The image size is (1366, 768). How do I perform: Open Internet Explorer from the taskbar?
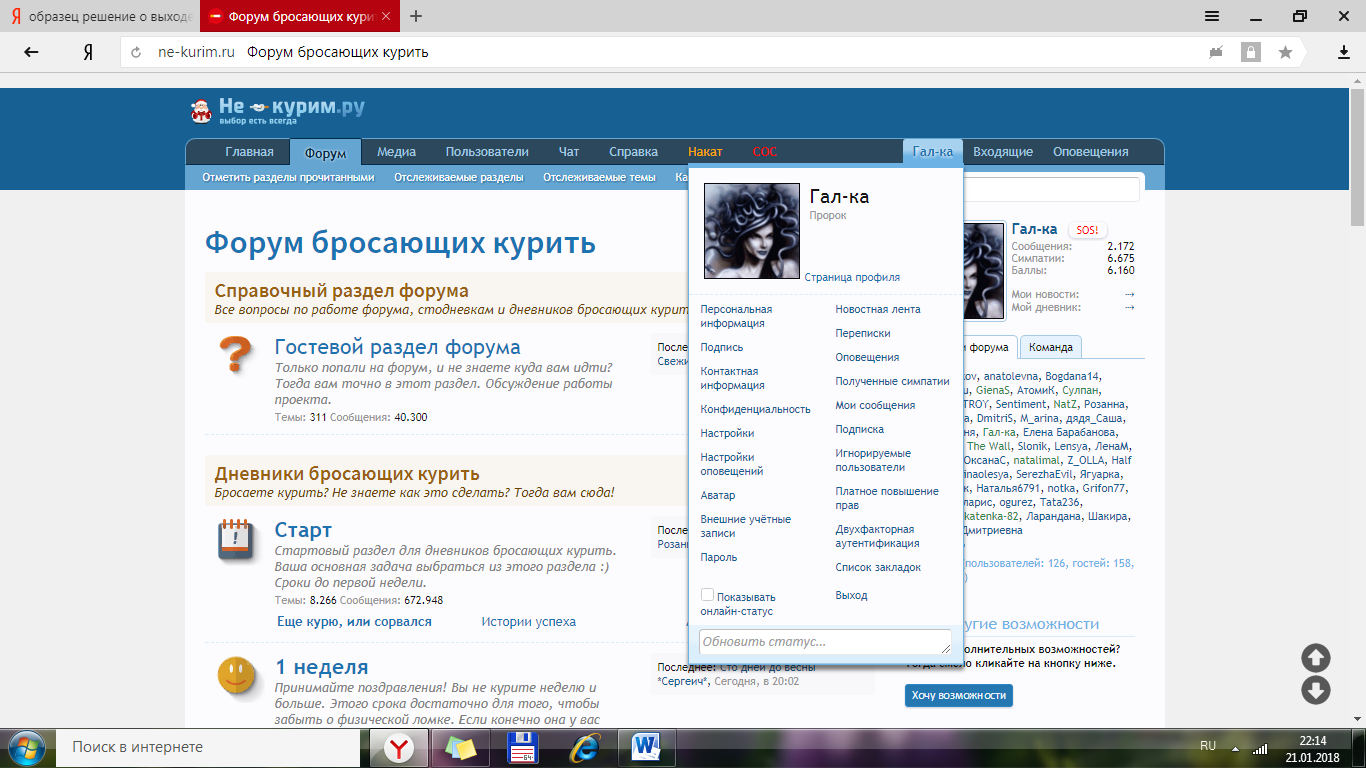click(584, 747)
